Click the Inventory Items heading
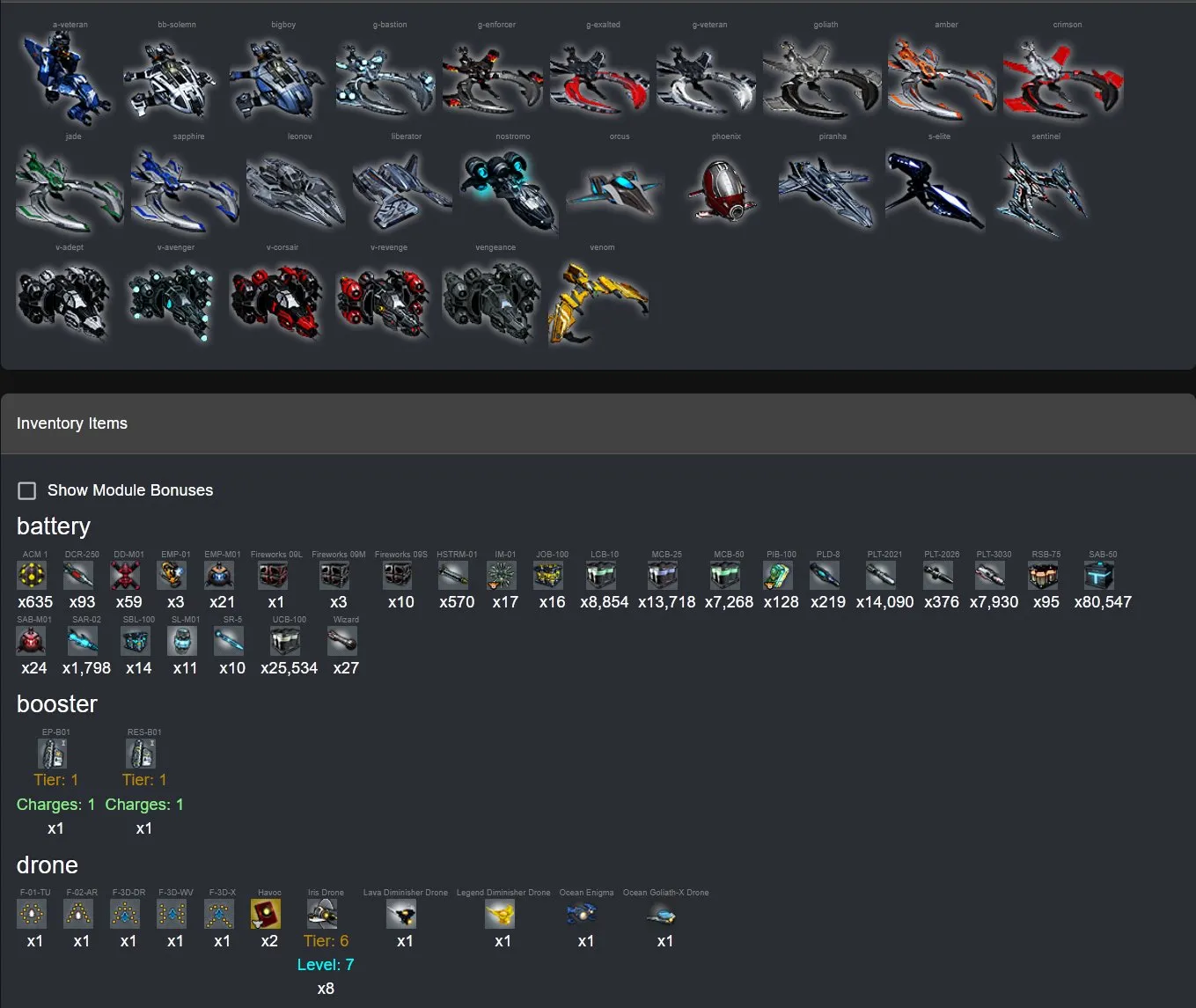This screenshot has width=1196, height=1008. (x=72, y=423)
